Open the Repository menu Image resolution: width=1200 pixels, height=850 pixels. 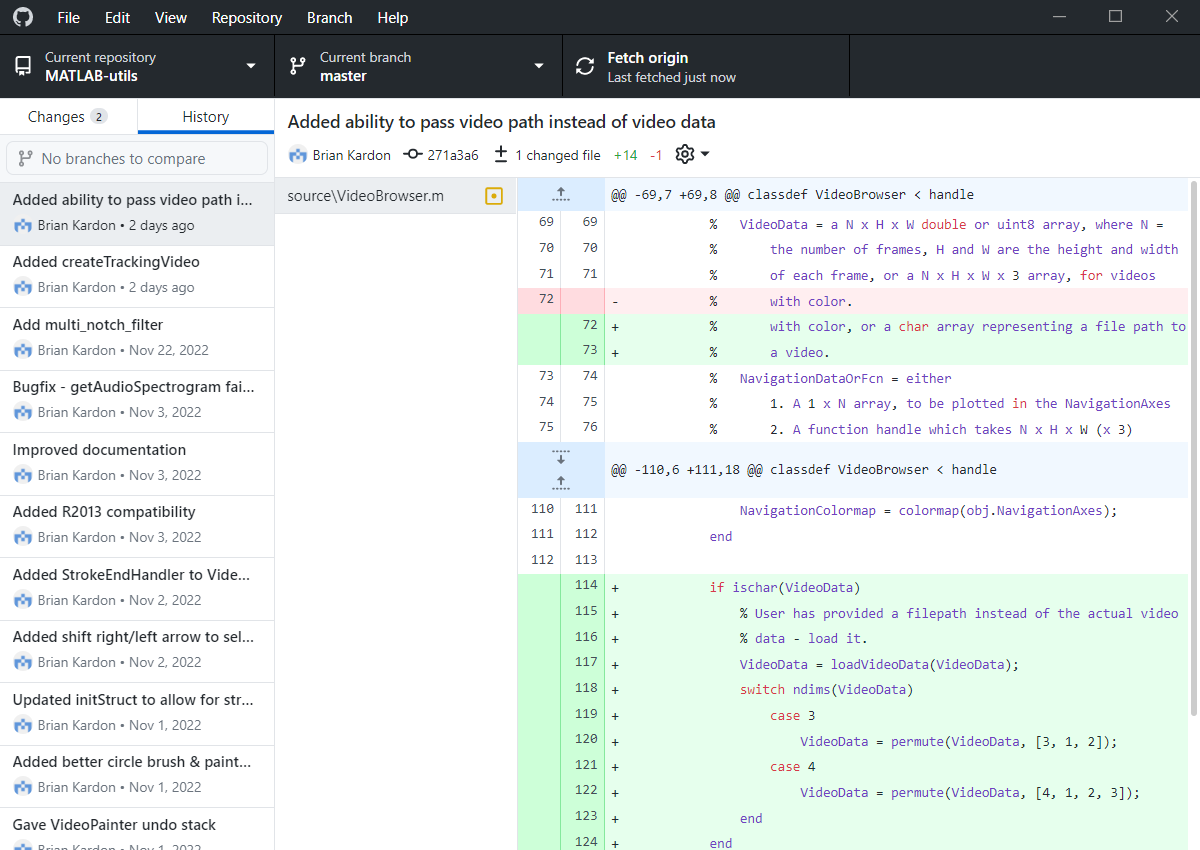pos(247,17)
